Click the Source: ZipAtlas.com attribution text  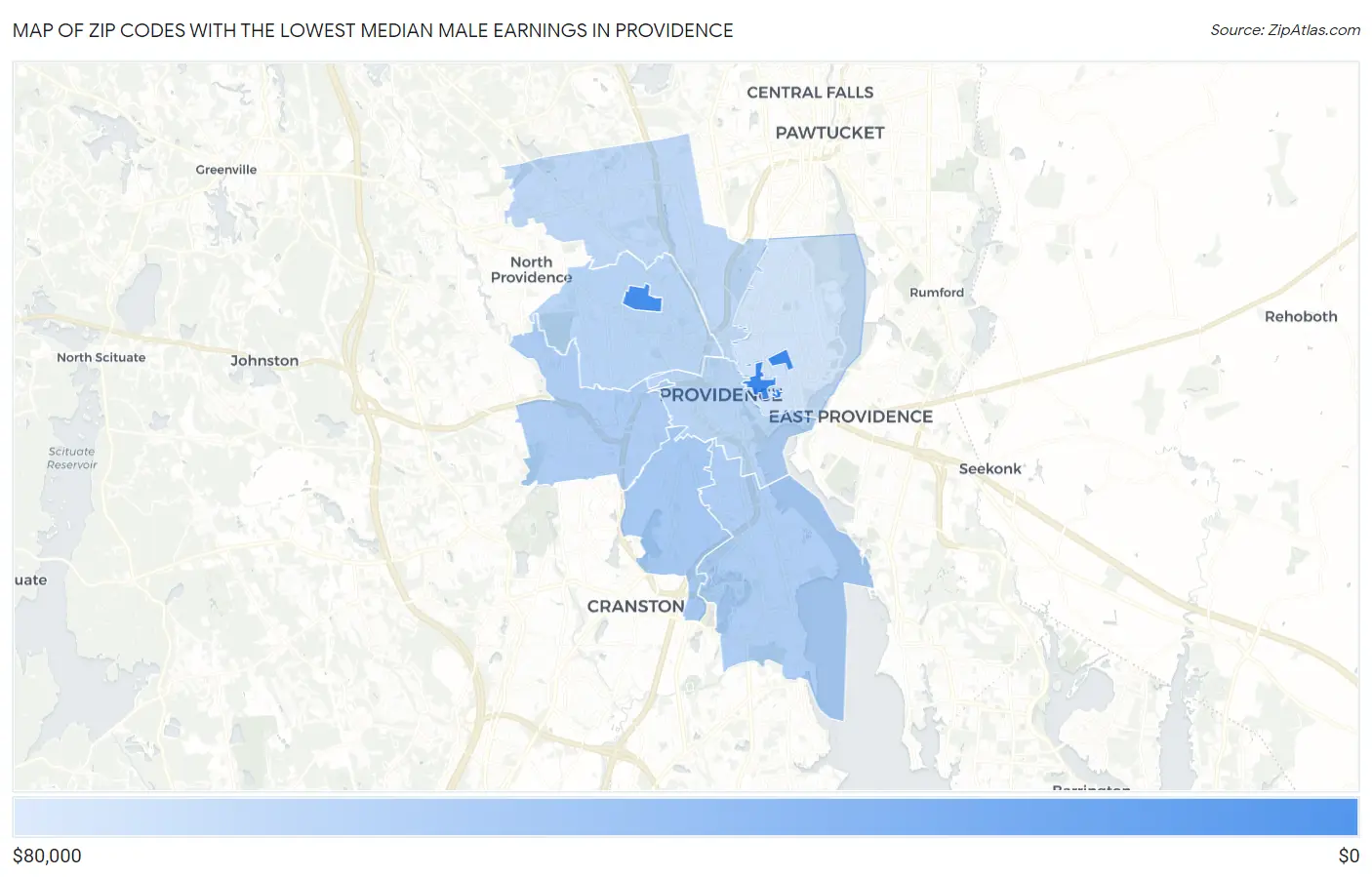[x=1284, y=30]
